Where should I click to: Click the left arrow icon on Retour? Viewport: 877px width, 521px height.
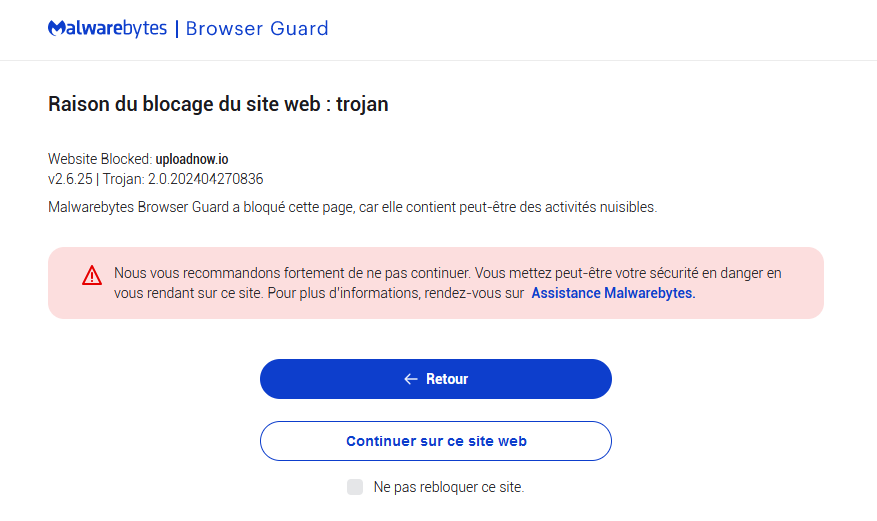point(410,379)
